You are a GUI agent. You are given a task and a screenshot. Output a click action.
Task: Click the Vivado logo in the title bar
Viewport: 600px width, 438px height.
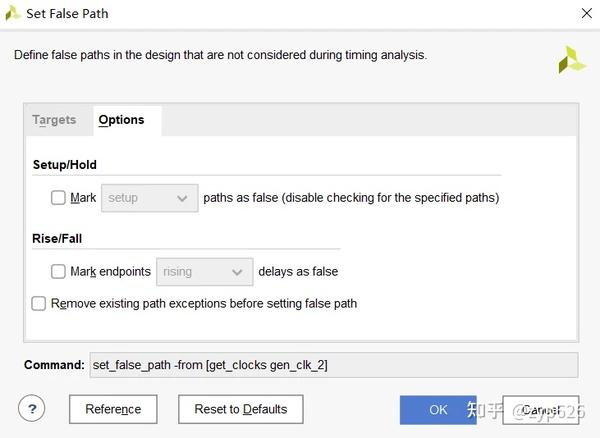pos(13,13)
